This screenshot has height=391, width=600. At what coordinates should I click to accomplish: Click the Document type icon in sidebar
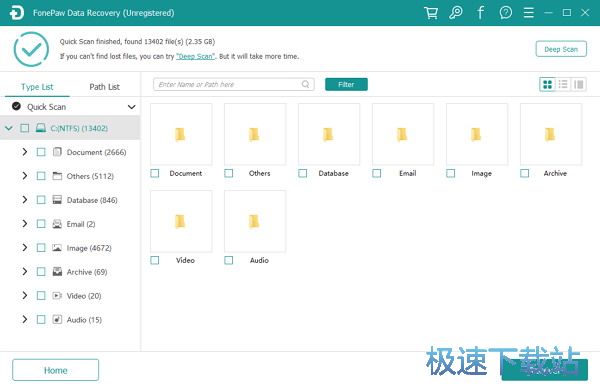[57, 152]
